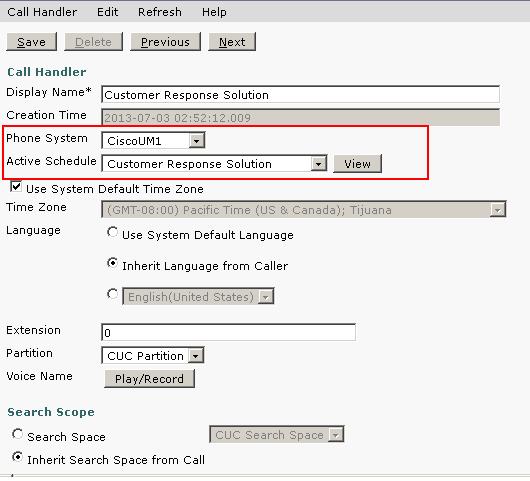This screenshot has height=481, width=530.
Task: Open the Edit menu
Action: pos(107,12)
